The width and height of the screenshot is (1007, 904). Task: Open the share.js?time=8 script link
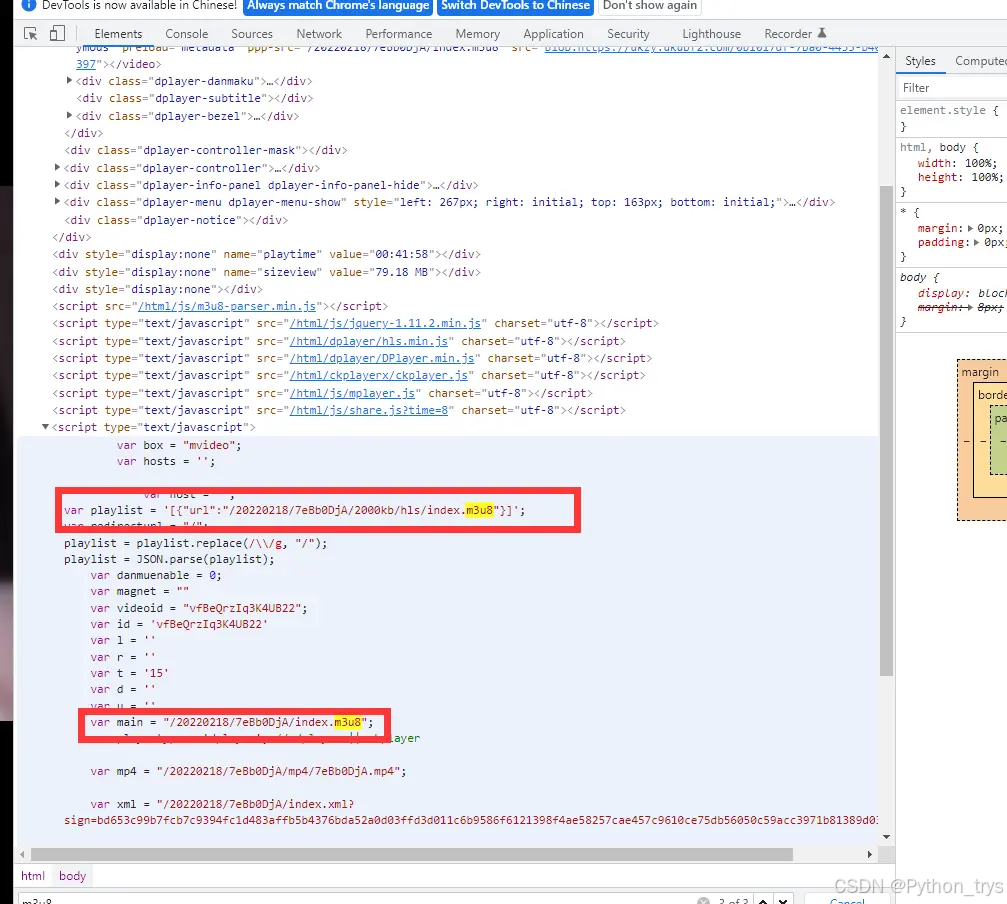(369, 410)
